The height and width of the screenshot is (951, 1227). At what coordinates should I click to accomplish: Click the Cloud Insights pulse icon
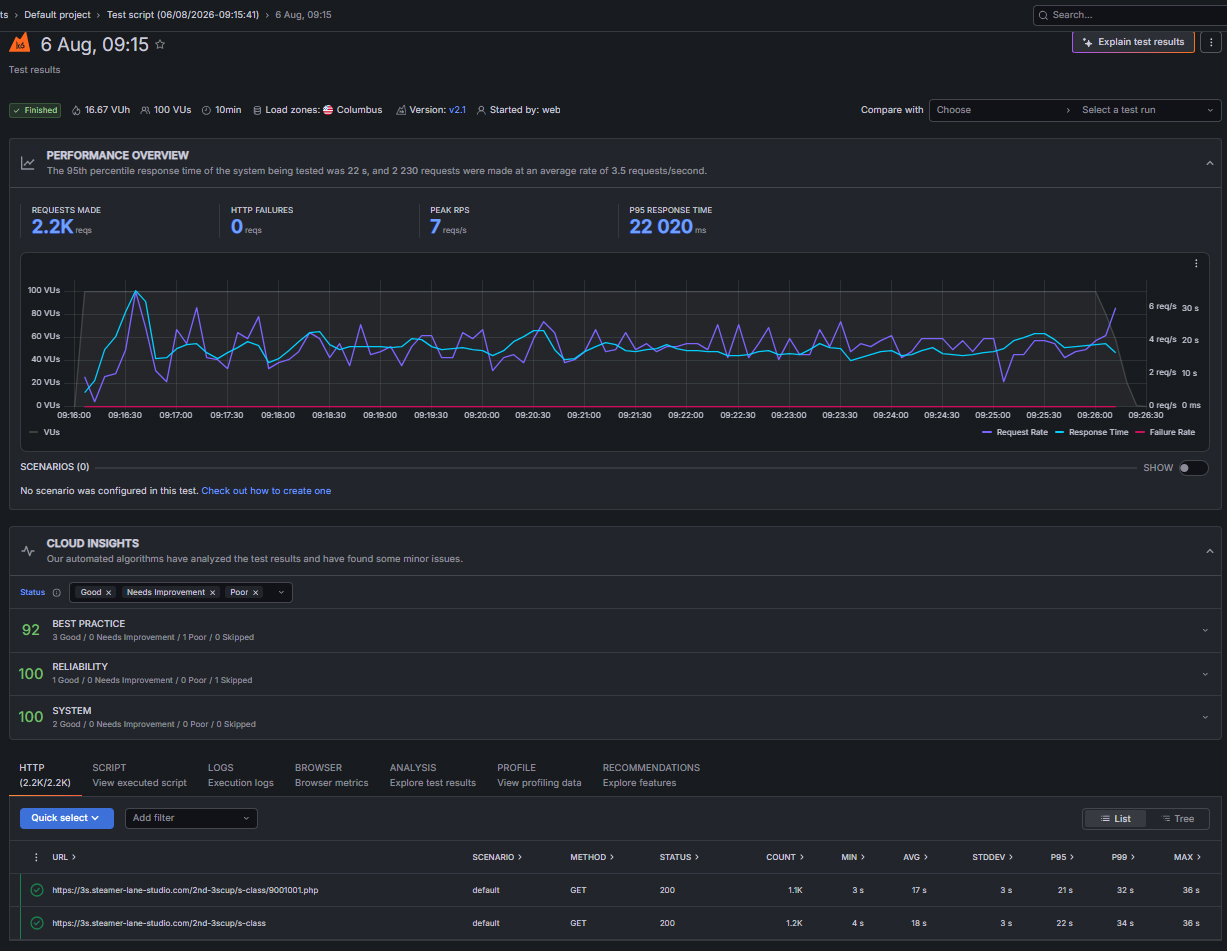point(28,551)
